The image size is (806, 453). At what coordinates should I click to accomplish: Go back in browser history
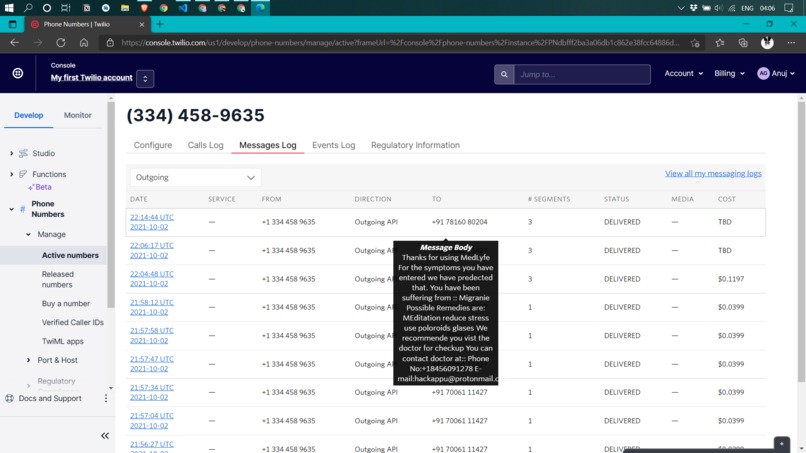tap(14, 43)
